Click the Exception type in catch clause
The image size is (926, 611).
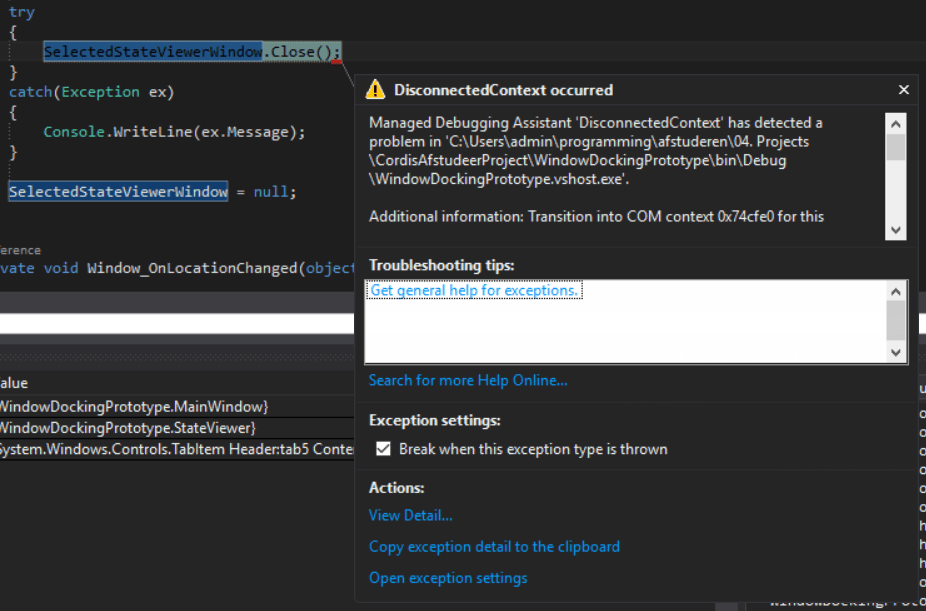[x=100, y=92]
